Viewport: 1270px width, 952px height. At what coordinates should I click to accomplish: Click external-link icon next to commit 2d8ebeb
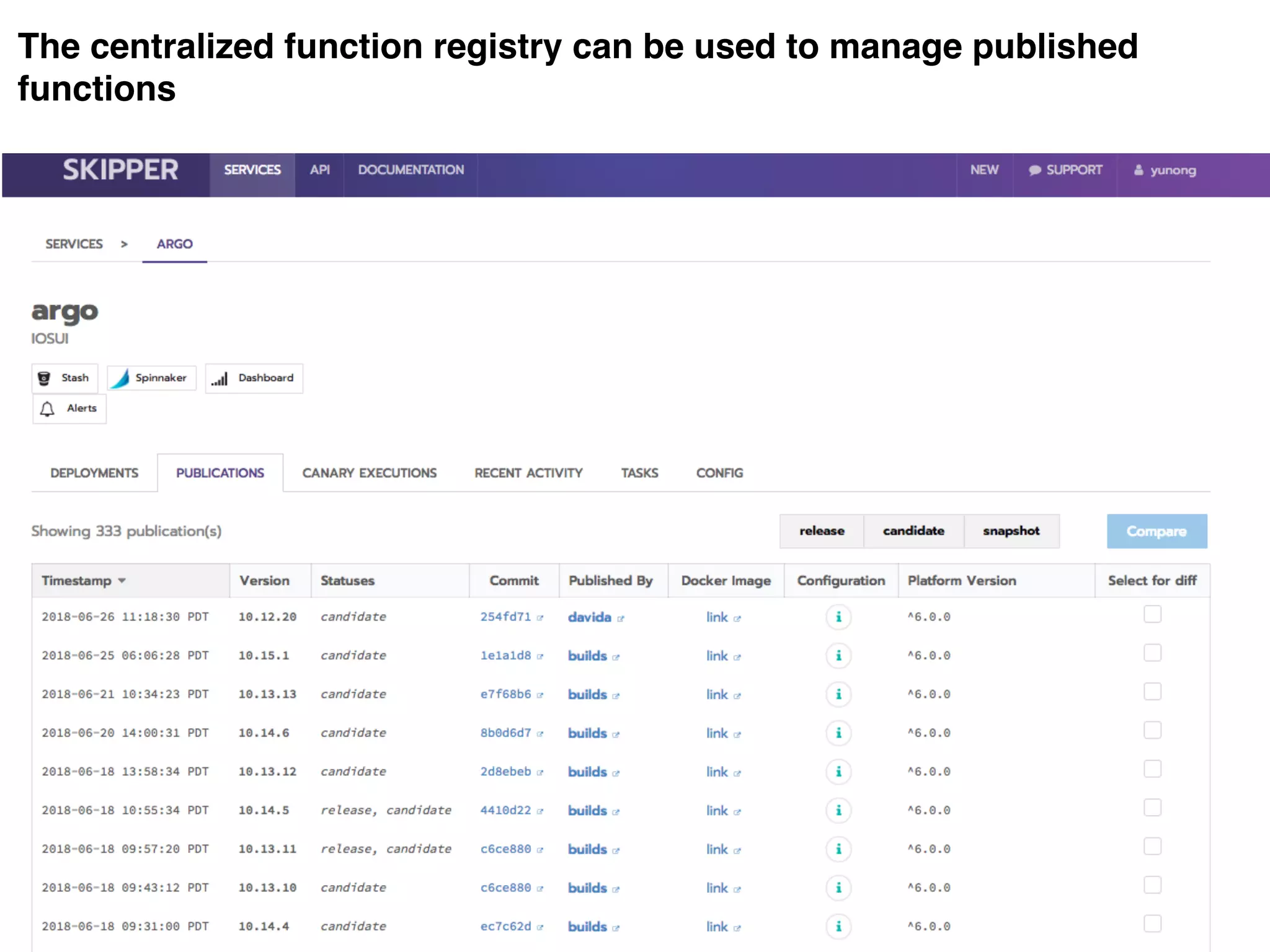(x=540, y=773)
